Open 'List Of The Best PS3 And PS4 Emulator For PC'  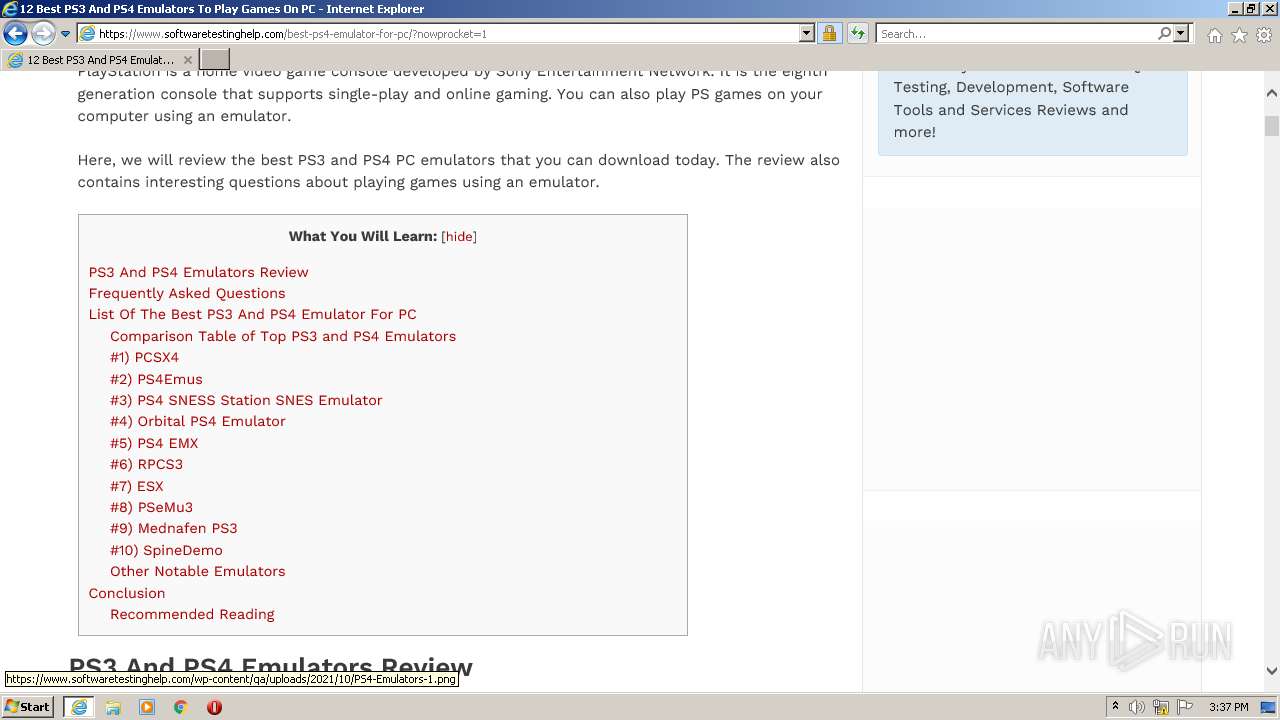(x=252, y=314)
